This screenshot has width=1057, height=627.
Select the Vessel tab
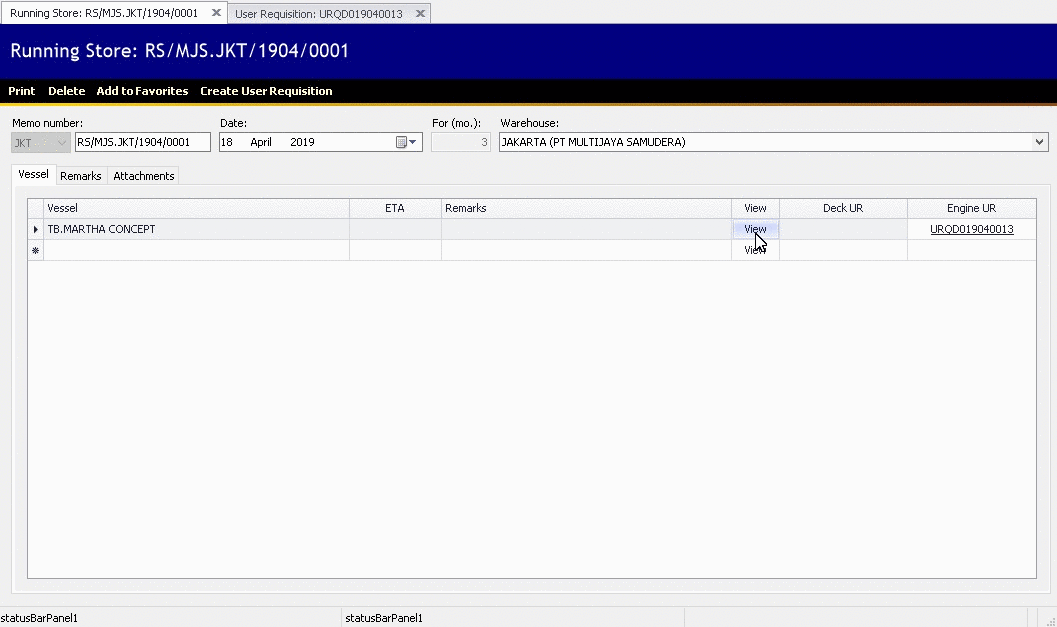(33, 175)
